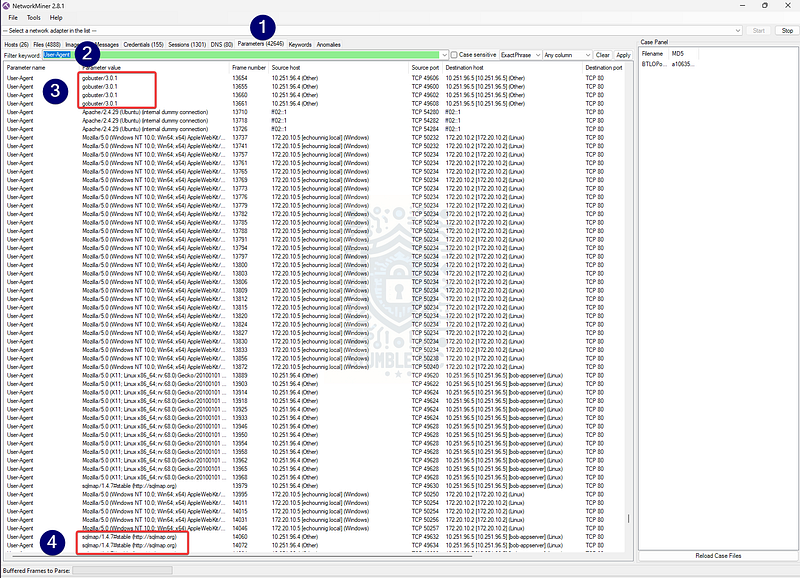Image resolution: width=800 pixels, height=578 pixels.
Task: Switch to the Anomalies tab
Action: tap(329, 45)
